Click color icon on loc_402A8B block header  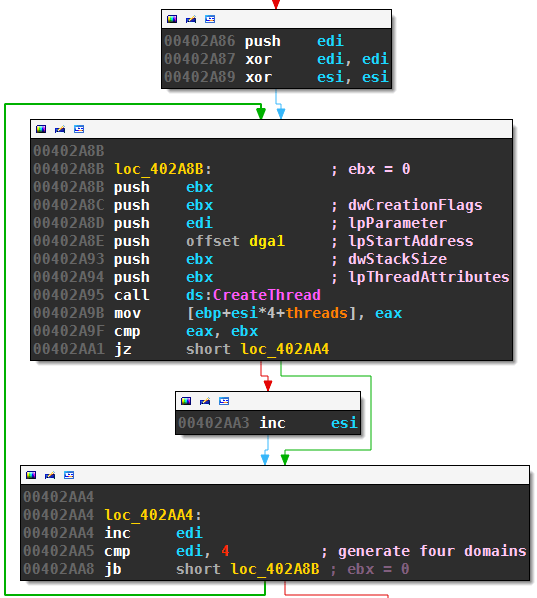coord(41,129)
